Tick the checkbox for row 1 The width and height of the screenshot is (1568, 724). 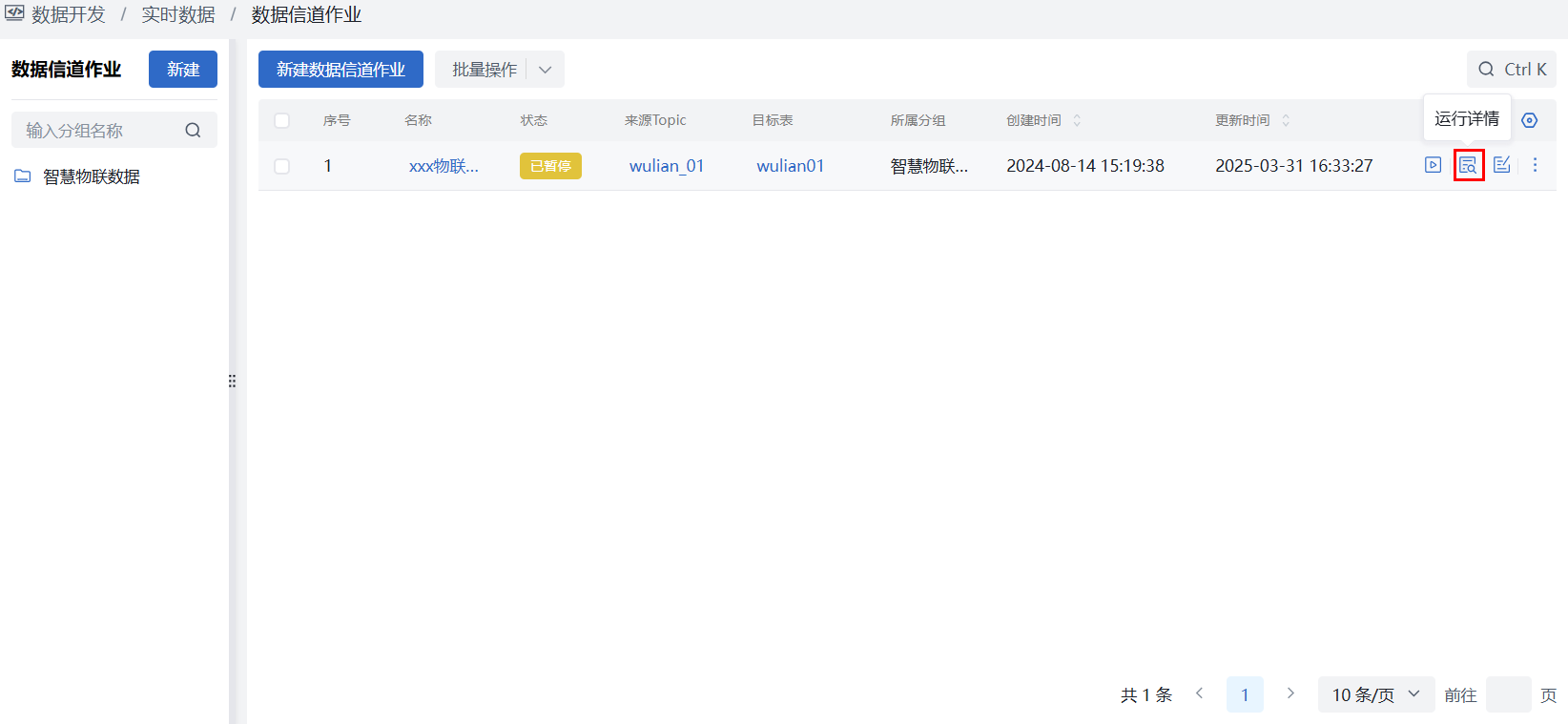281,166
